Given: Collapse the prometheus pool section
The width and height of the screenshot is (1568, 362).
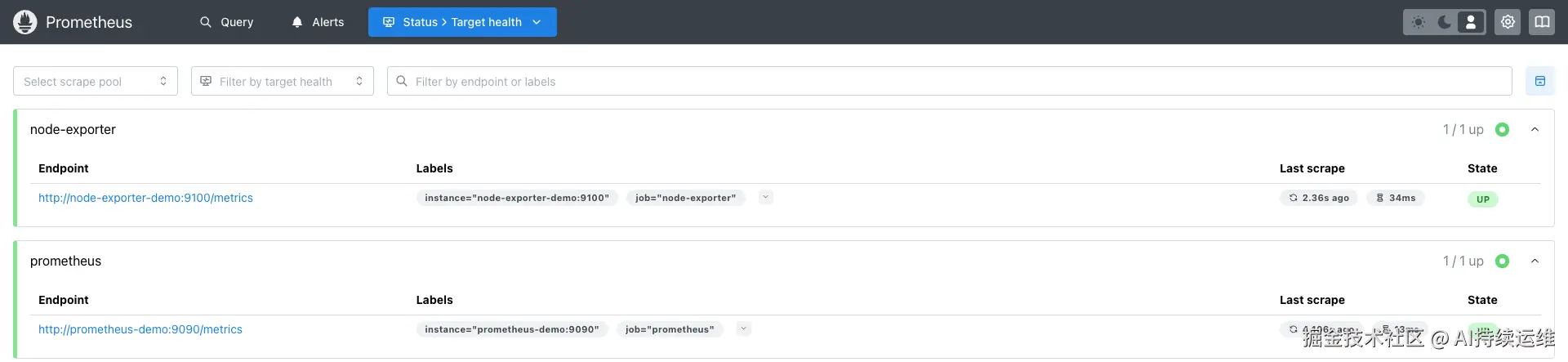Looking at the screenshot, I should pyautogui.click(x=1535, y=261).
